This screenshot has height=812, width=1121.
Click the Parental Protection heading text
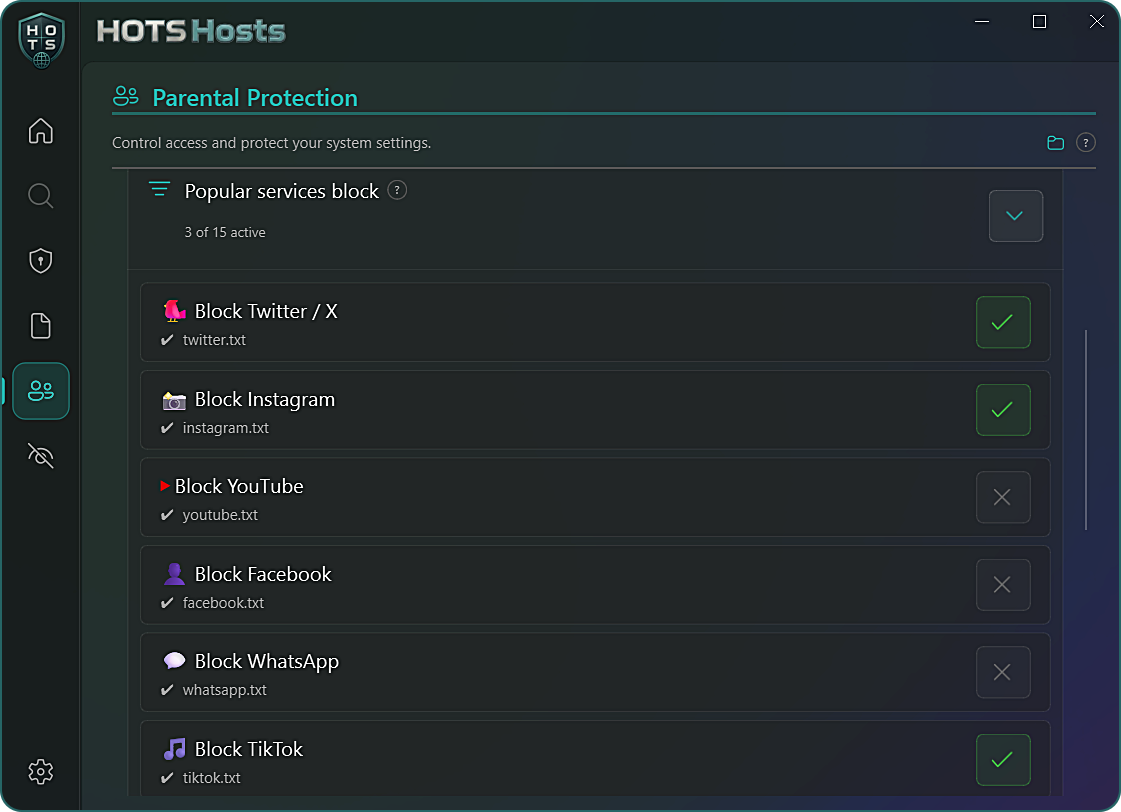255,98
